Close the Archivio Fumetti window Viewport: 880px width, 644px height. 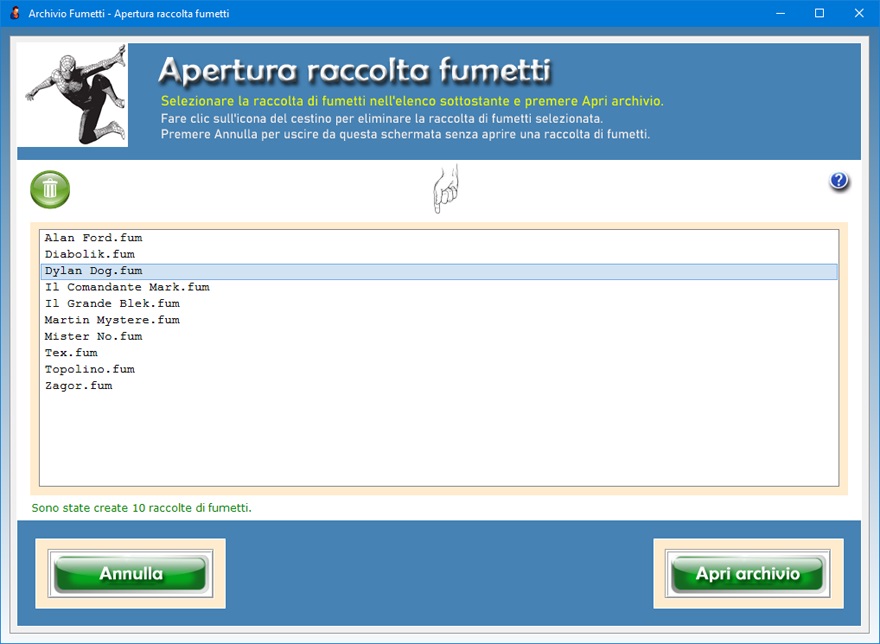click(859, 13)
